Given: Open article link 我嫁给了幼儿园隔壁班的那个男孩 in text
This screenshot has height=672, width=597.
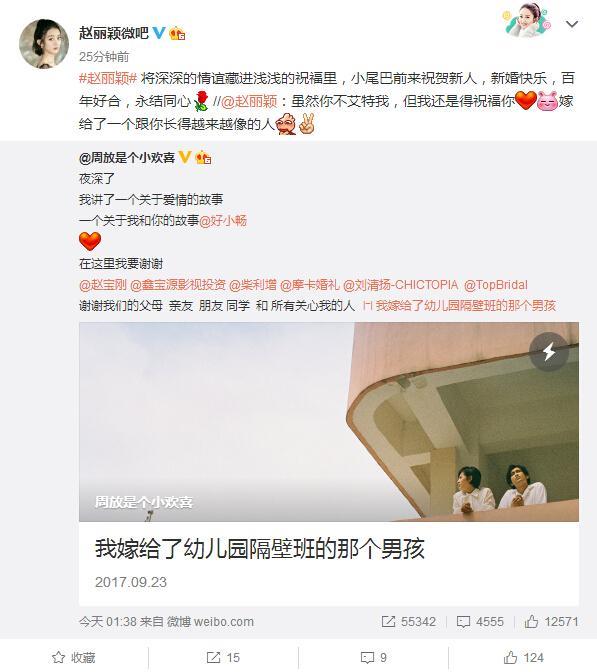Looking at the screenshot, I should point(459,306).
